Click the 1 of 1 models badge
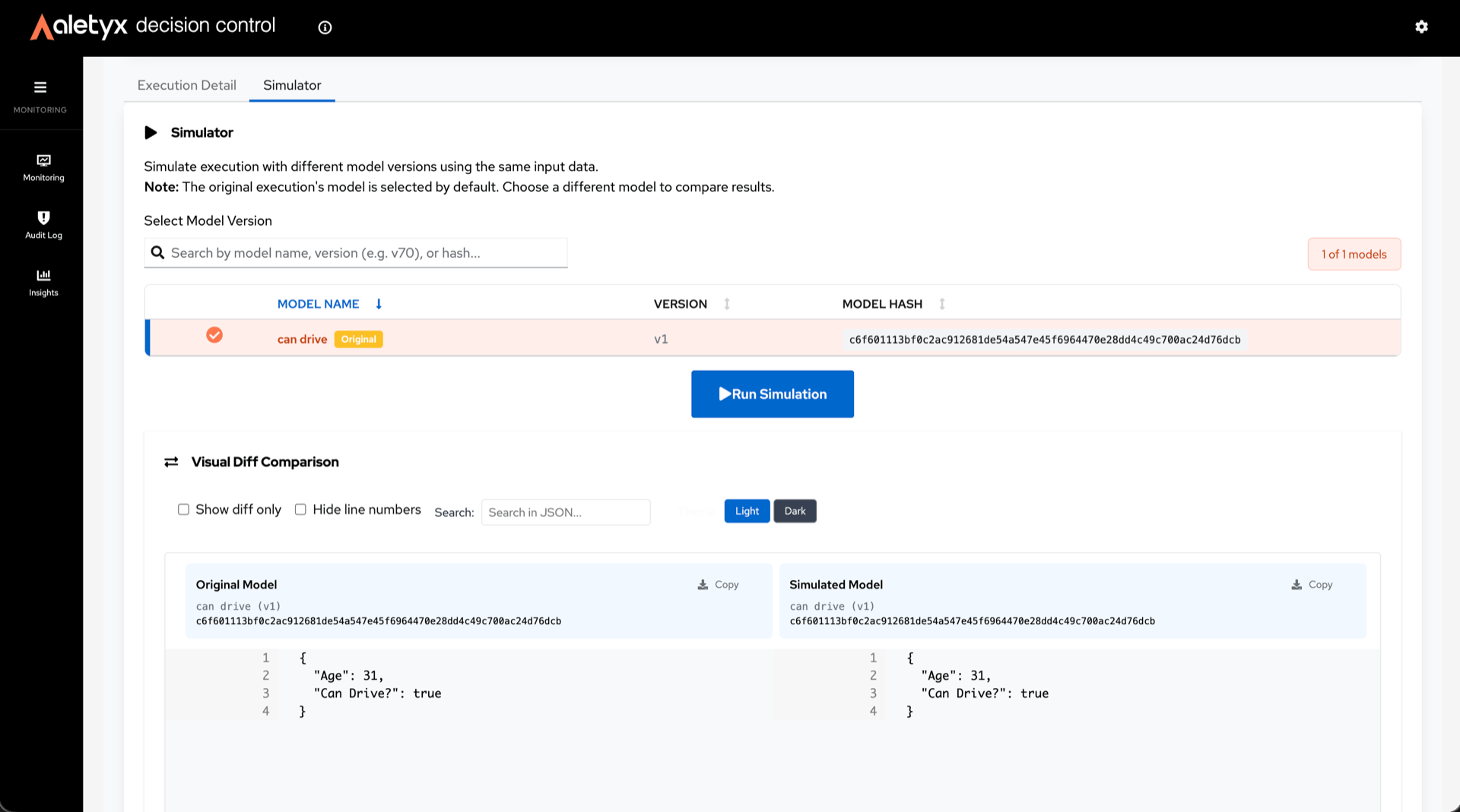The image size is (1460, 812). tap(1354, 254)
